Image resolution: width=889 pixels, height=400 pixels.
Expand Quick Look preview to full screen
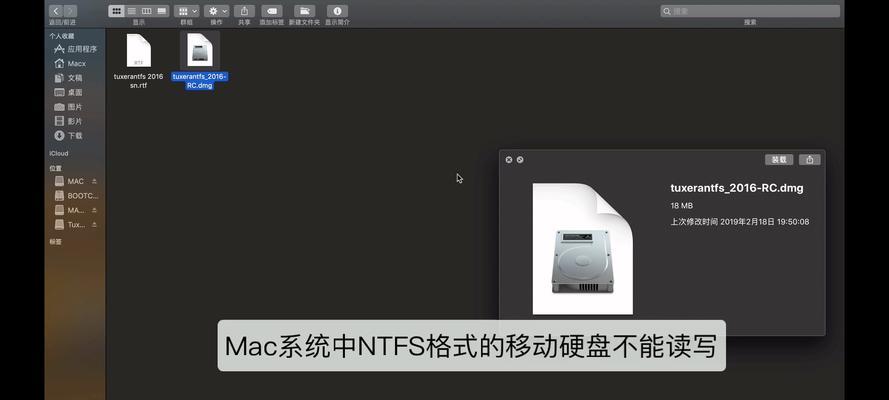pyautogui.click(x=520, y=160)
